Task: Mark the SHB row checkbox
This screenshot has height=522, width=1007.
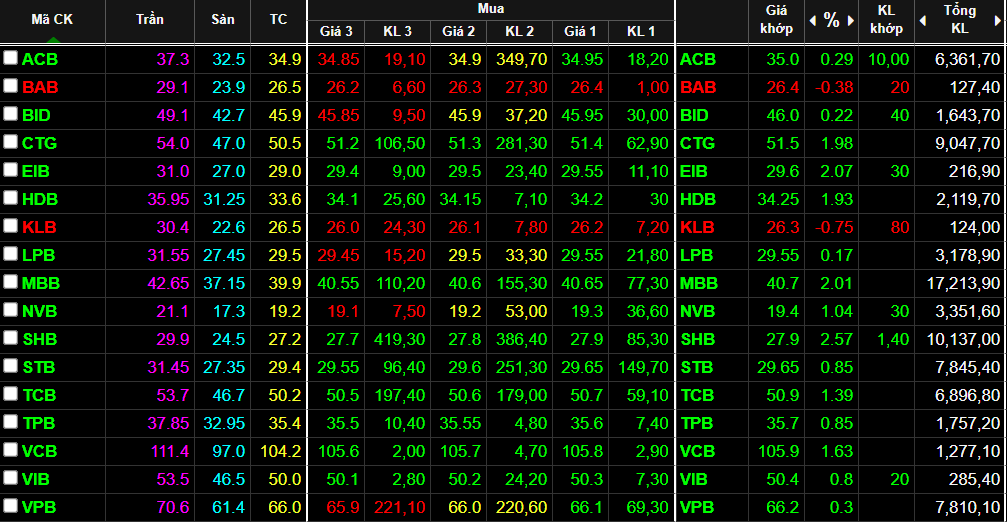Action: 10,339
